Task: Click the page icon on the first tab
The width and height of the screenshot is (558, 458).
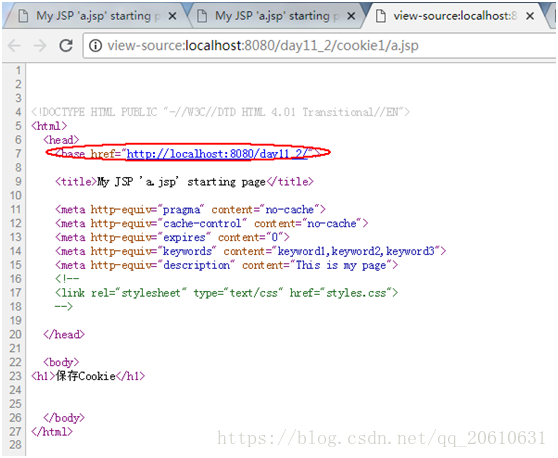Action: tap(23, 16)
